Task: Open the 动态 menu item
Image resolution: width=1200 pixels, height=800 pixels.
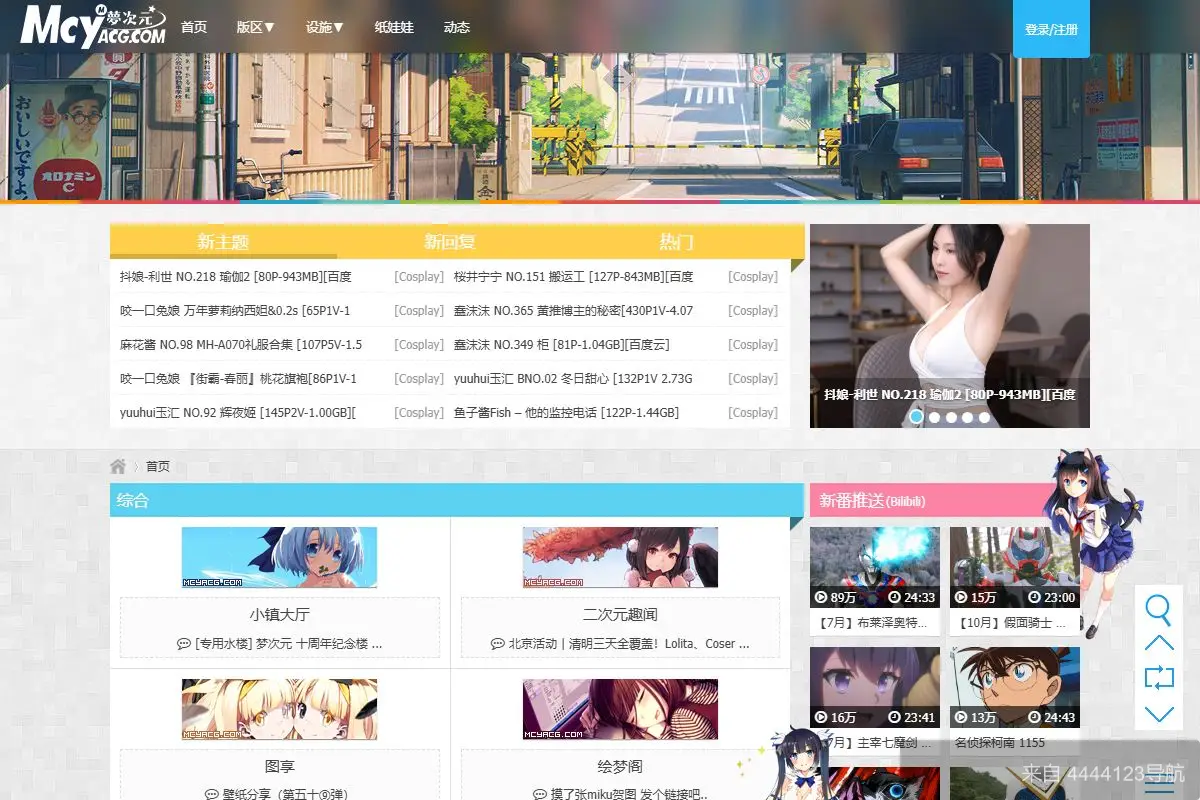Action: (x=457, y=27)
